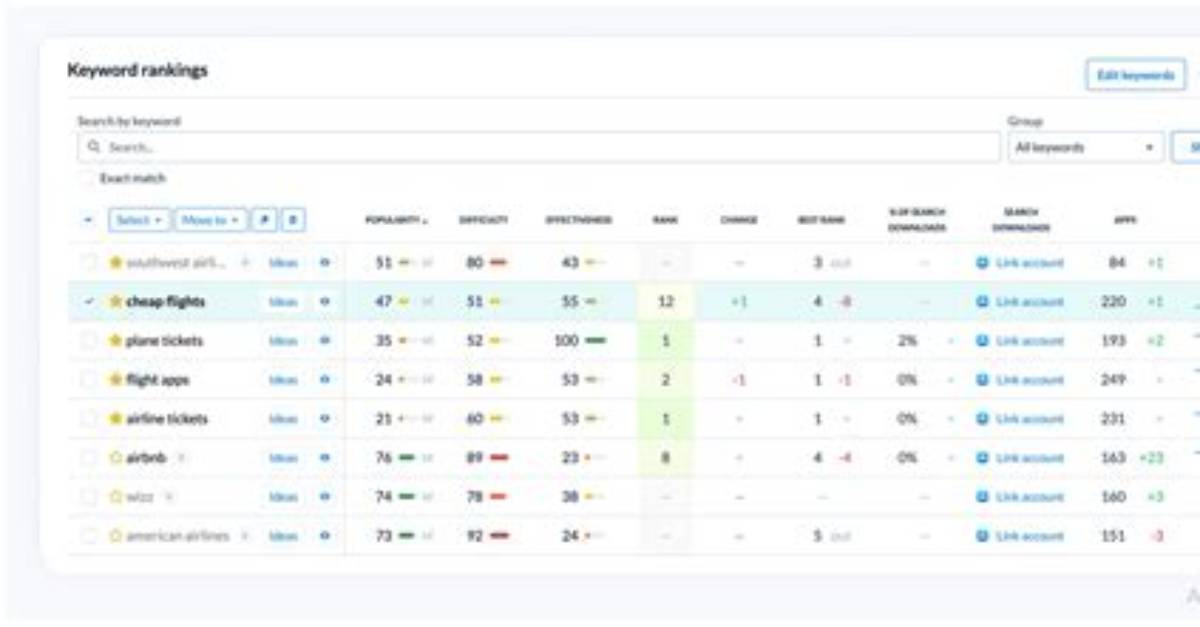Toggle eye icon for american airlines row
The height and width of the screenshot is (627, 1200).
[325, 536]
